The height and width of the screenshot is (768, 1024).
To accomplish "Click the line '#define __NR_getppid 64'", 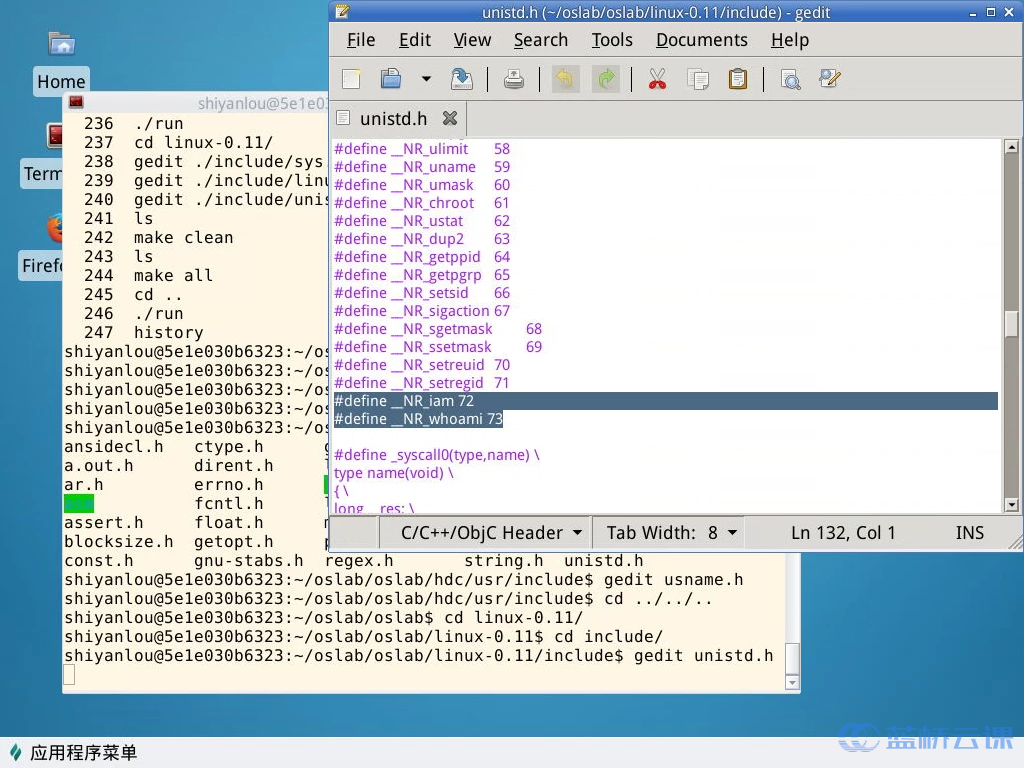I will point(422,257).
